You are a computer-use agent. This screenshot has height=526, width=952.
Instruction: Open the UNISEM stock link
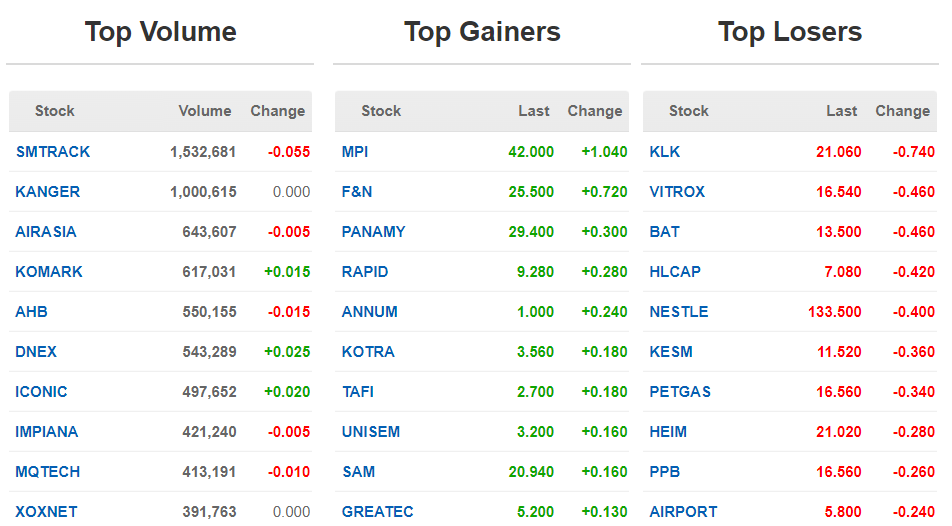click(371, 432)
